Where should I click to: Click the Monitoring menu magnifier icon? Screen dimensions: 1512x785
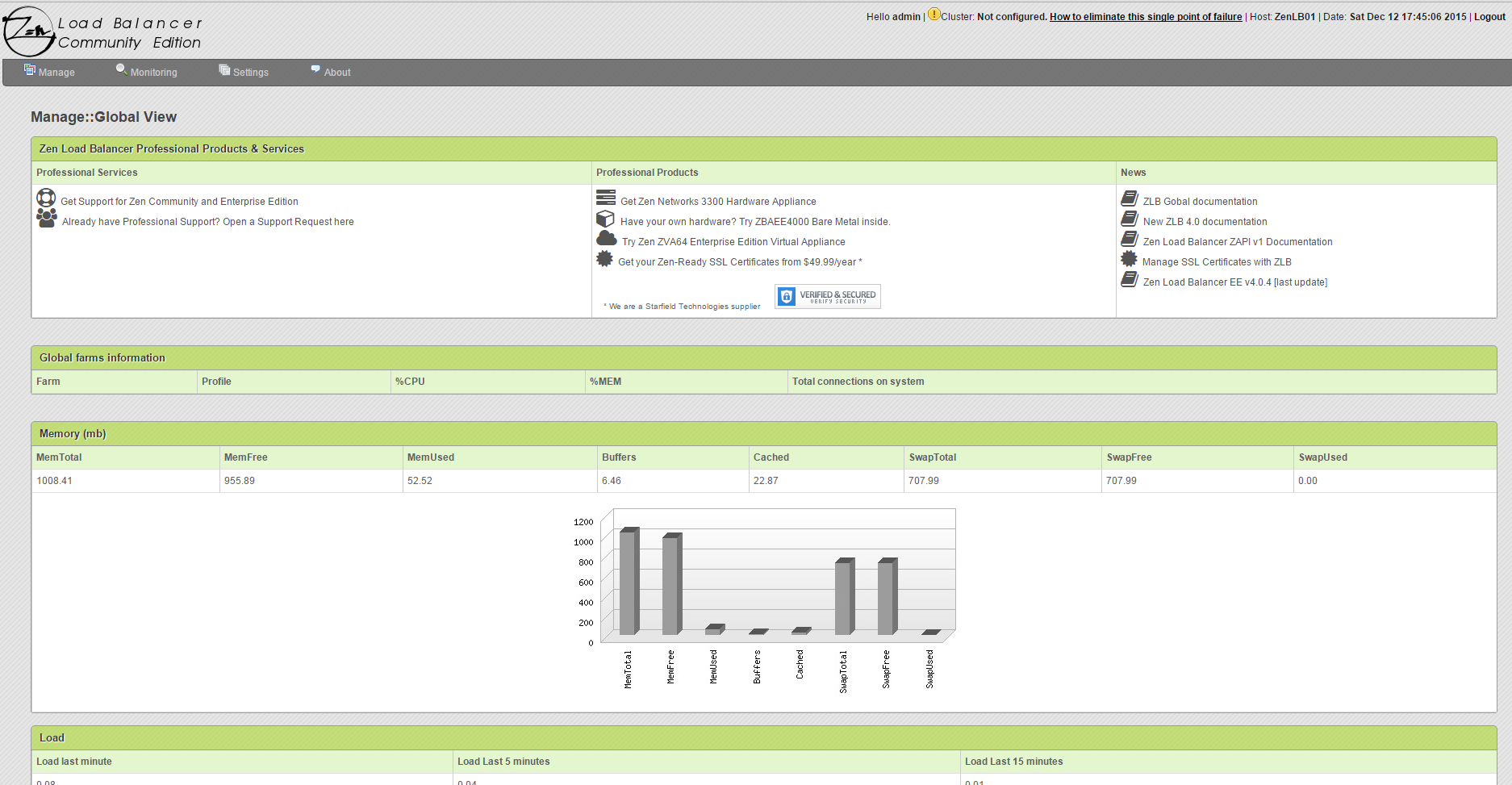(122, 69)
